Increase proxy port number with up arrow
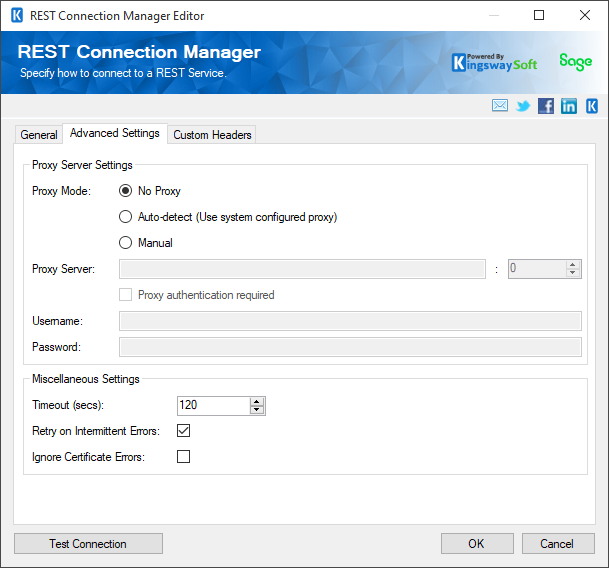The height and width of the screenshot is (568, 609). pos(572,265)
